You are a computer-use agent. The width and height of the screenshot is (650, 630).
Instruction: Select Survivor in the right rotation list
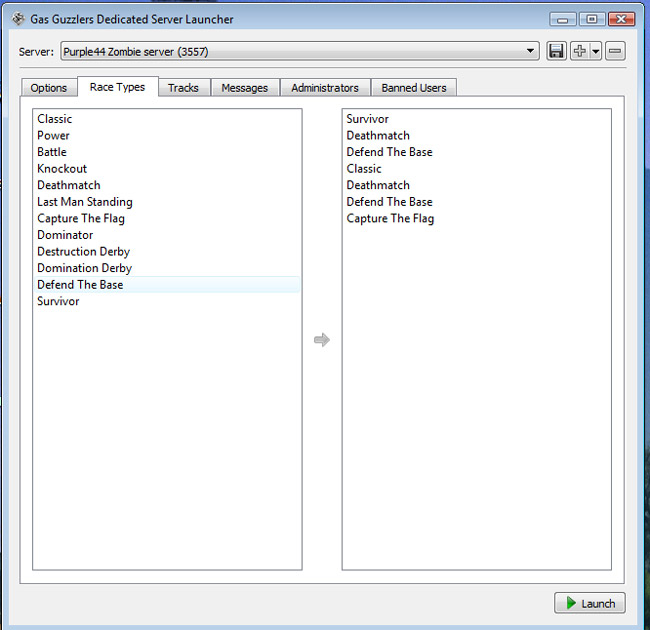(476, 119)
